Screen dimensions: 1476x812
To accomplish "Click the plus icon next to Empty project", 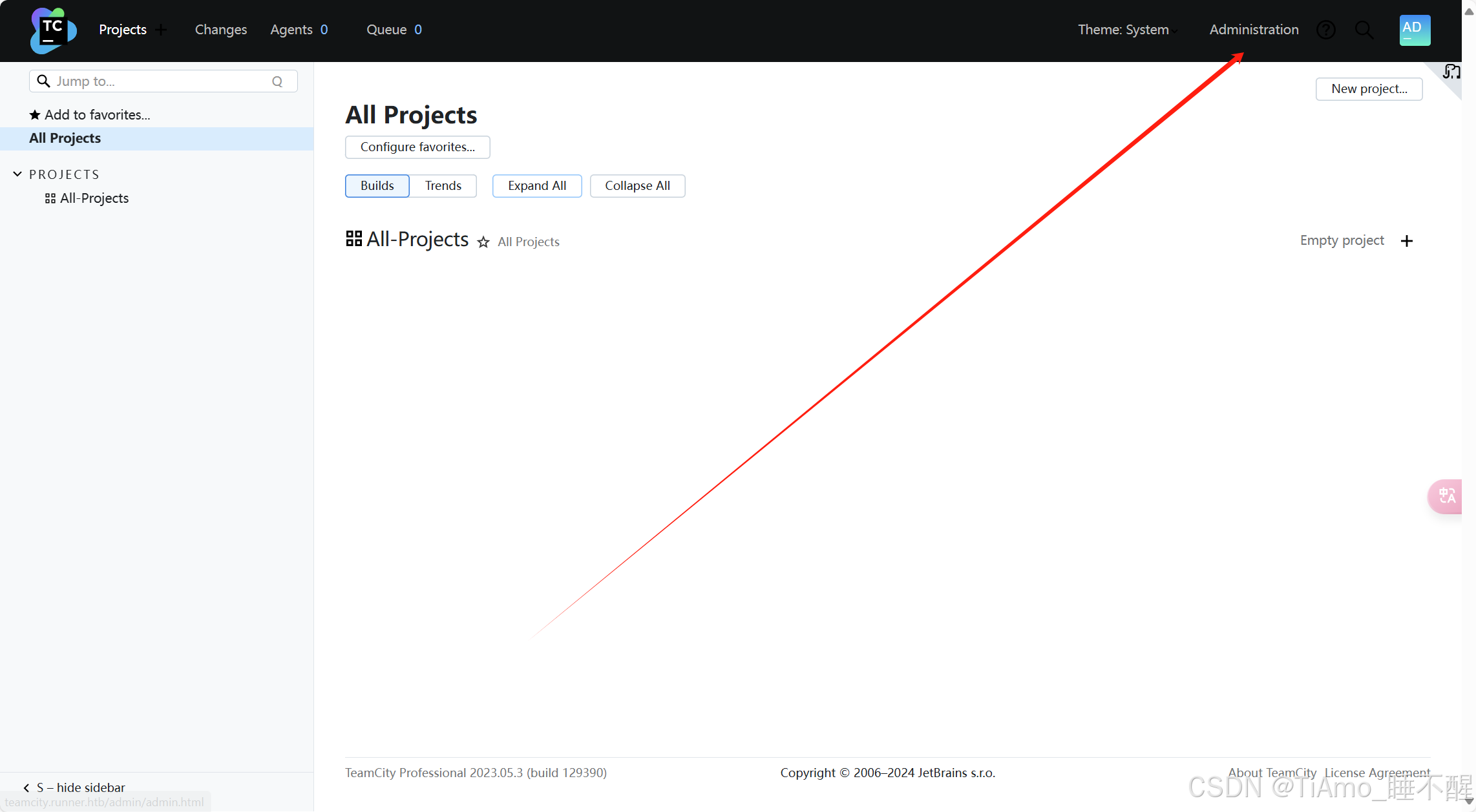I will pos(1407,241).
